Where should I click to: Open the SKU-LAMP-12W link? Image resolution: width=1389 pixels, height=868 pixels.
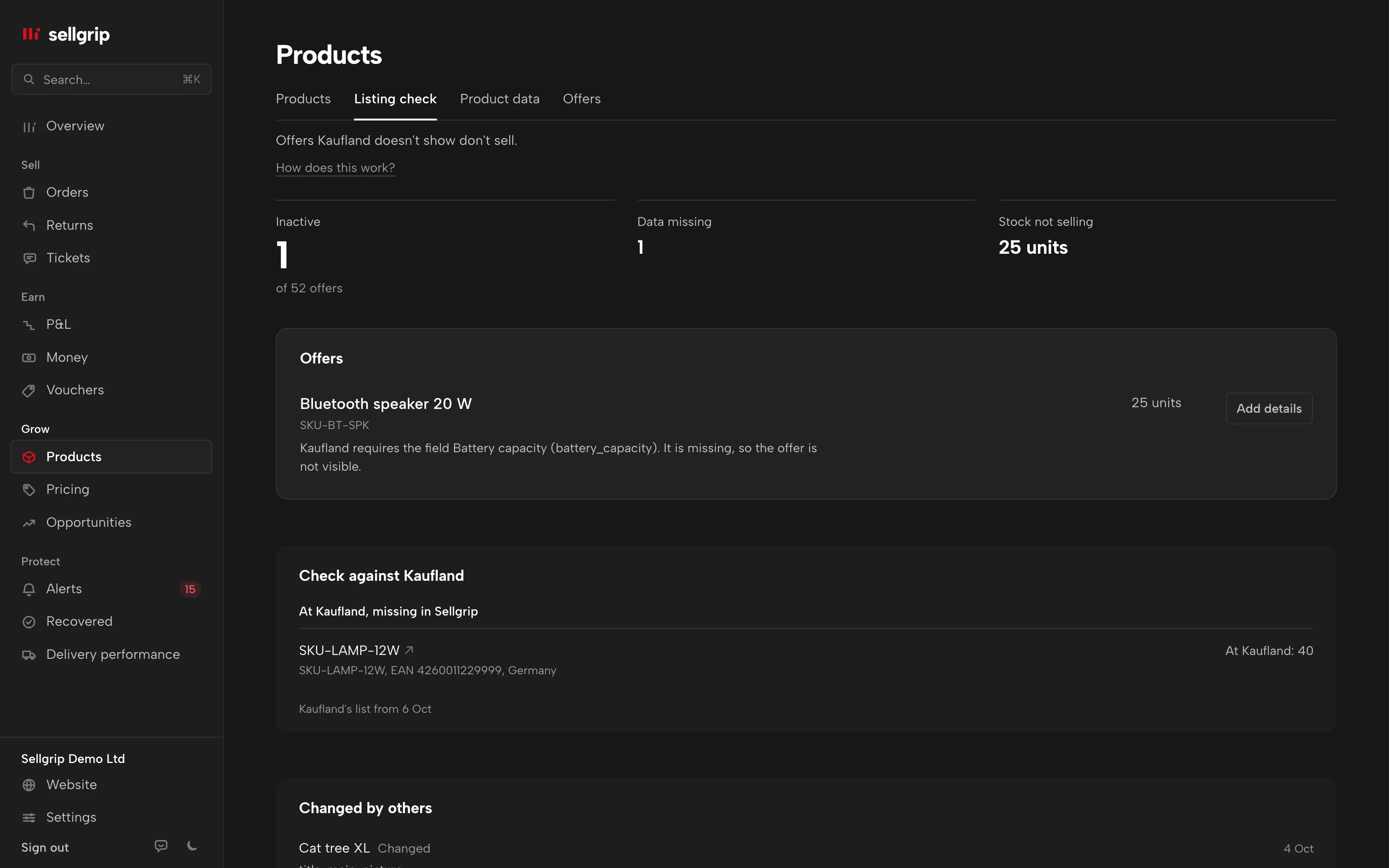[x=349, y=650]
